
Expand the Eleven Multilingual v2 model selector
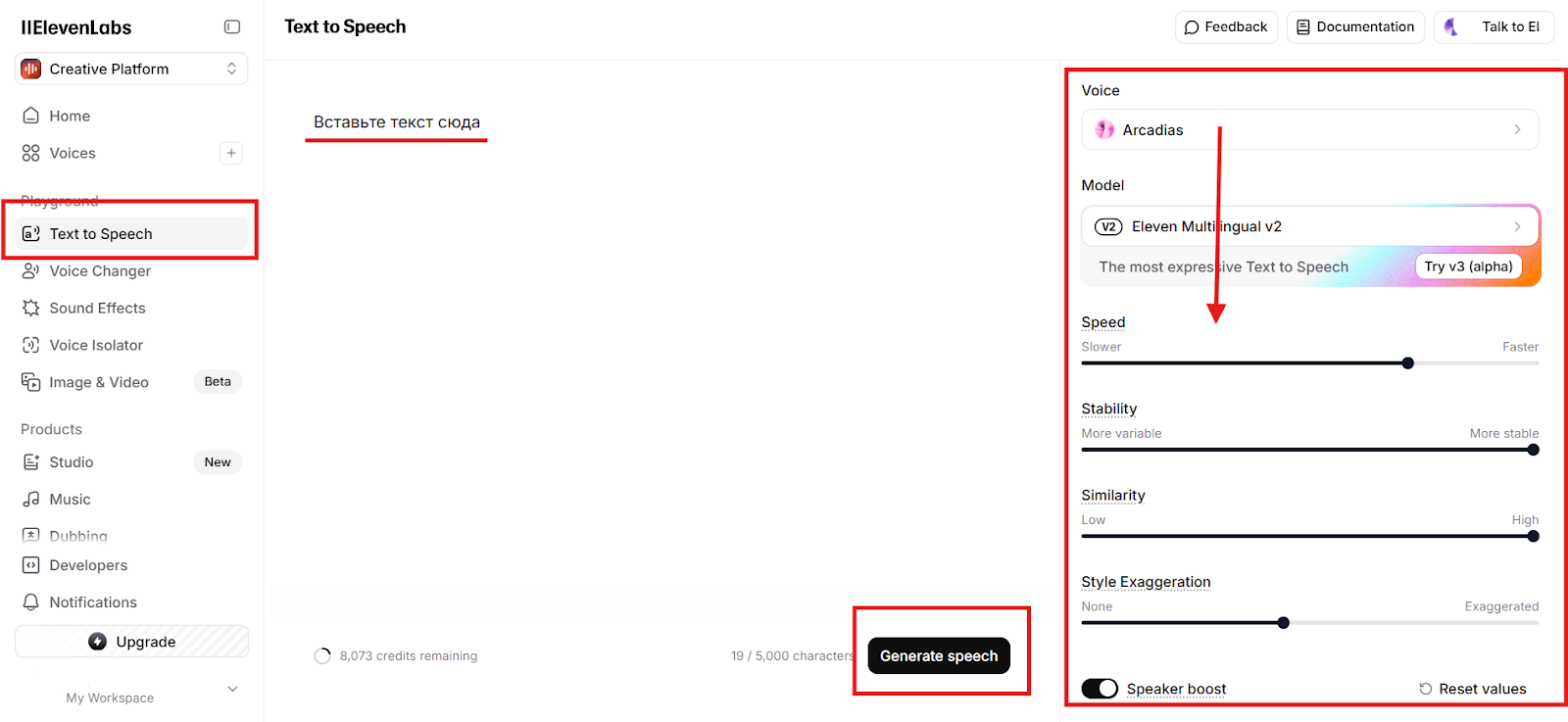click(x=1309, y=226)
